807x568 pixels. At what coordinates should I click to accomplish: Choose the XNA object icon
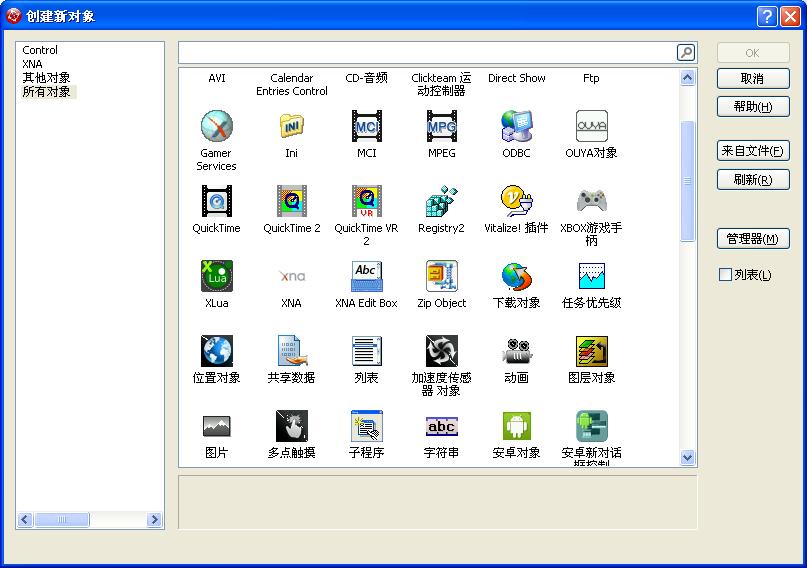click(292, 276)
